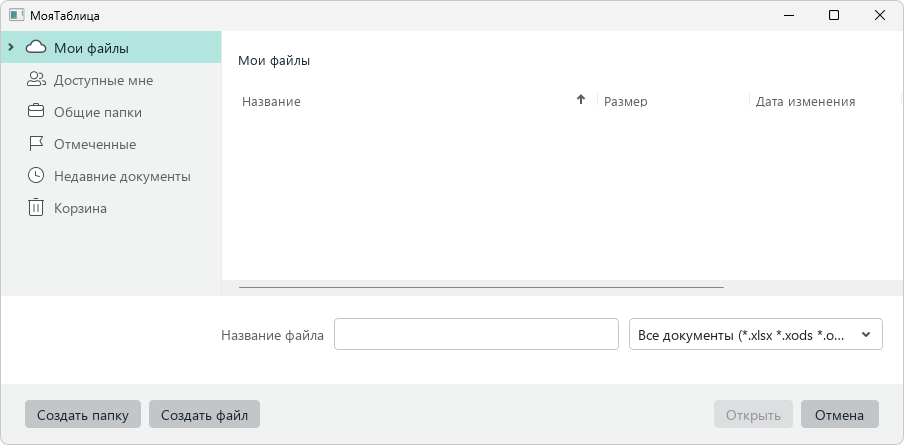Click the briefcase icon for Общие папки
904x445 pixels.
tap(36, 112)
